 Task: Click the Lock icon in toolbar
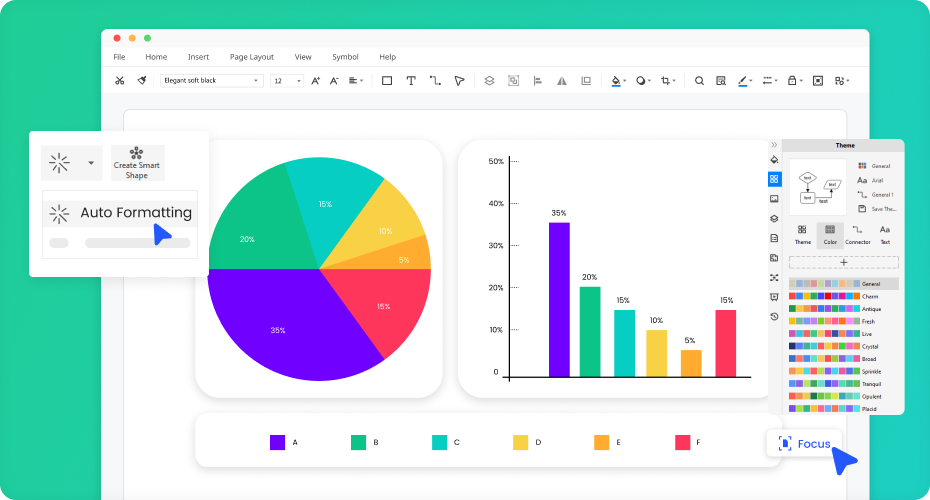(793, 81)
